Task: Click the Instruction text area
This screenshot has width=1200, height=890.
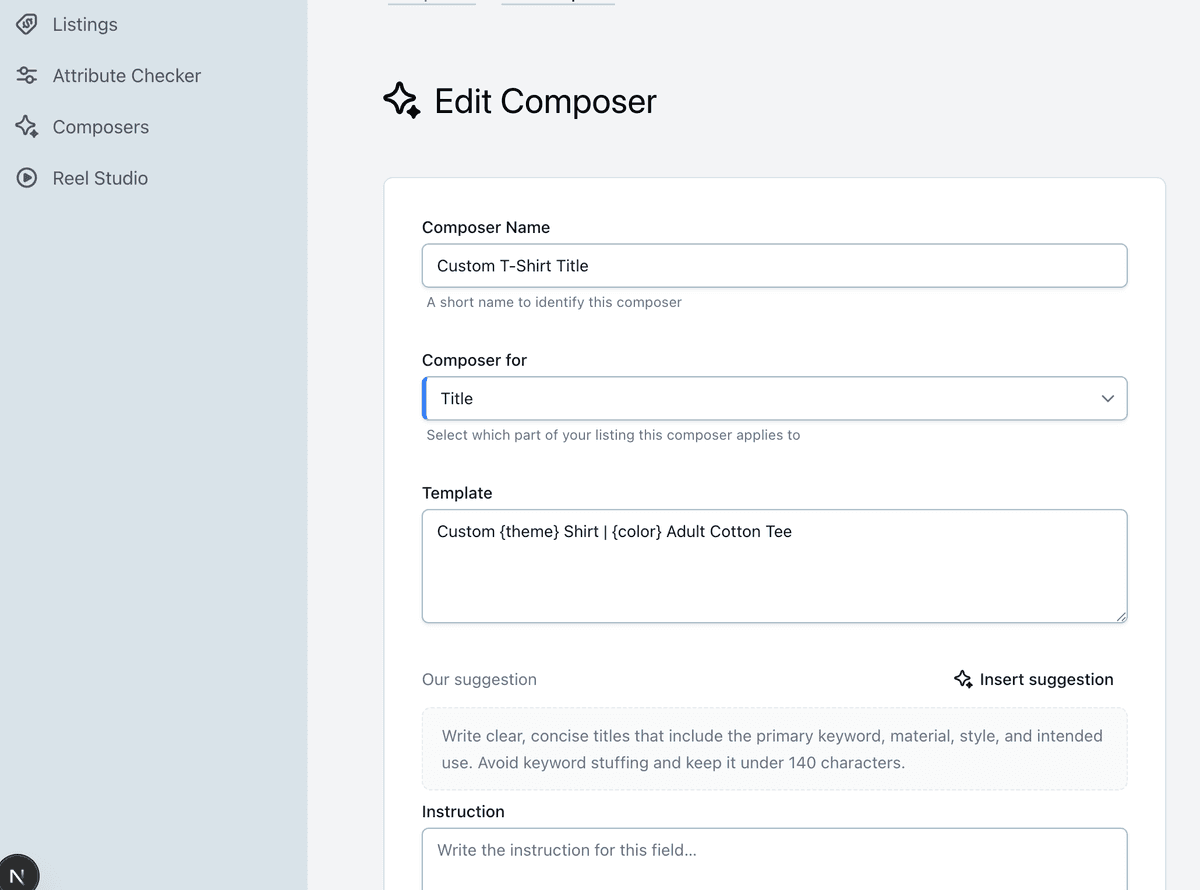Action: pyautogui.click(x=775, y=860)
